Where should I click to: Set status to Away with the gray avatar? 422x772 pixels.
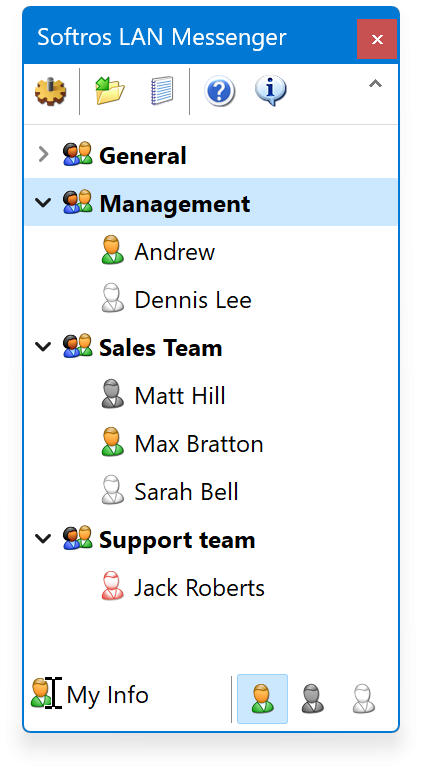(x=313, y=699)
